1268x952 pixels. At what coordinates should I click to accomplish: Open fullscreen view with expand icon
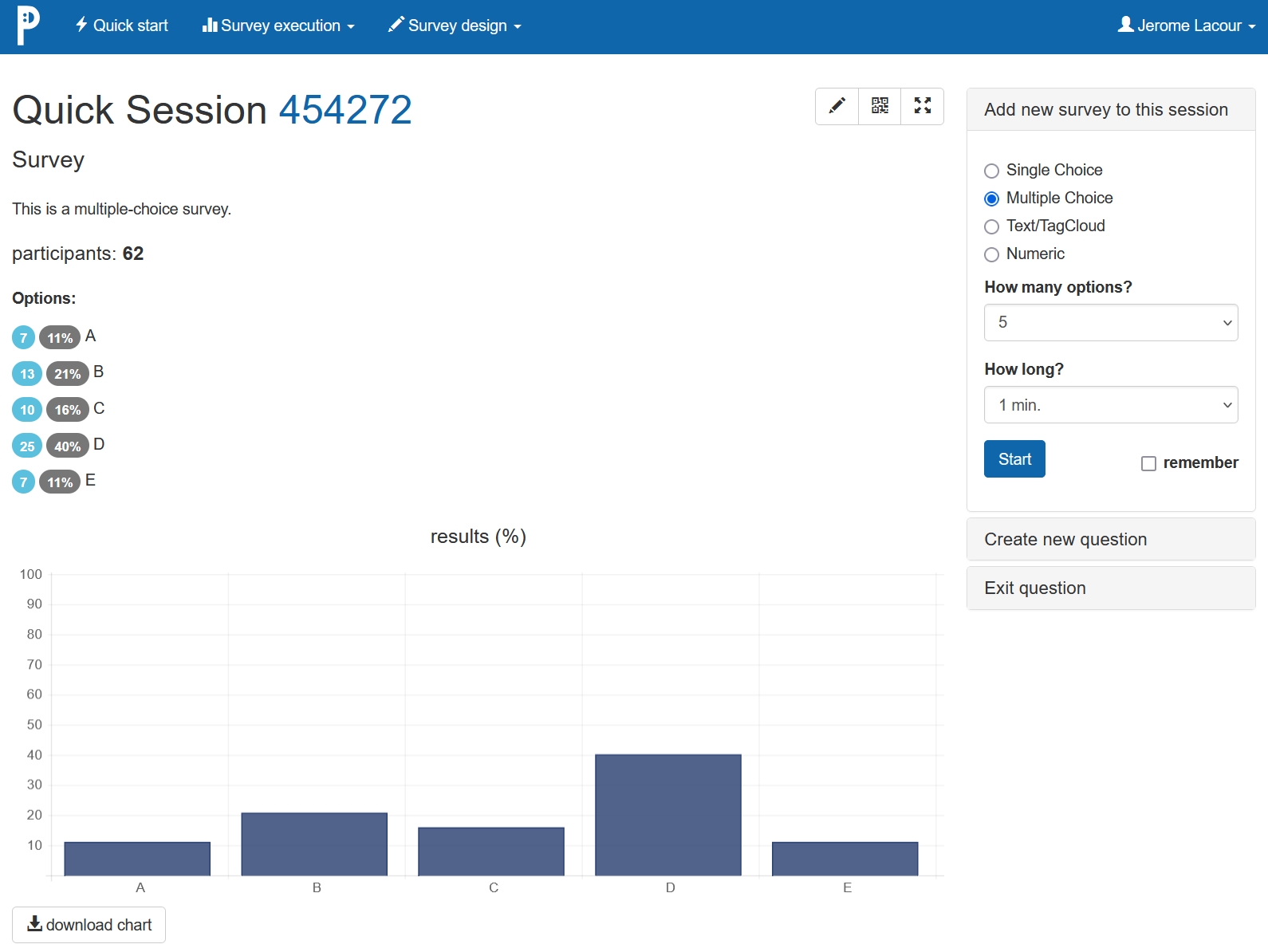point(923,106)
